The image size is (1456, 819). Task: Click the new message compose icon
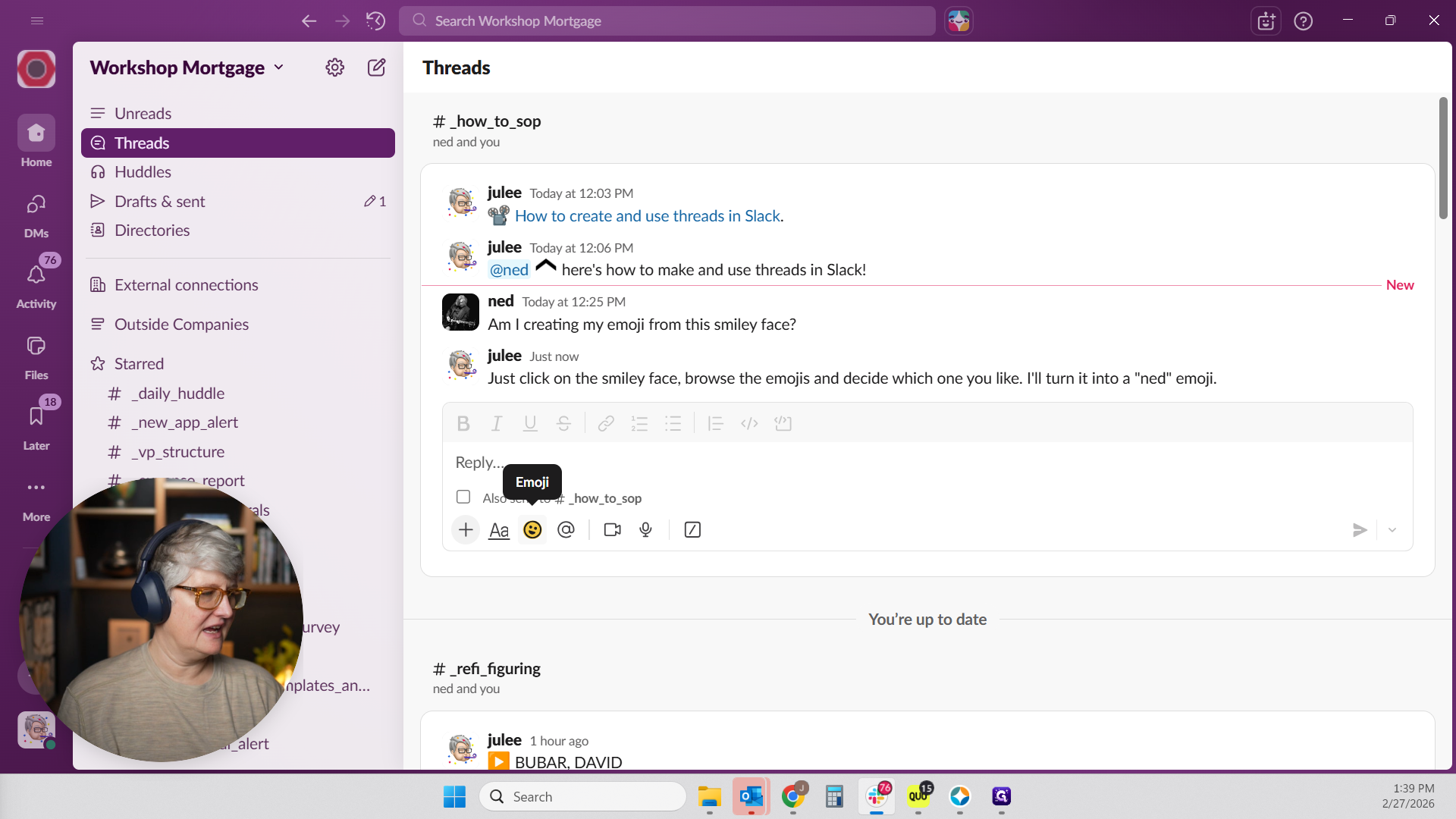pos(376,67)
